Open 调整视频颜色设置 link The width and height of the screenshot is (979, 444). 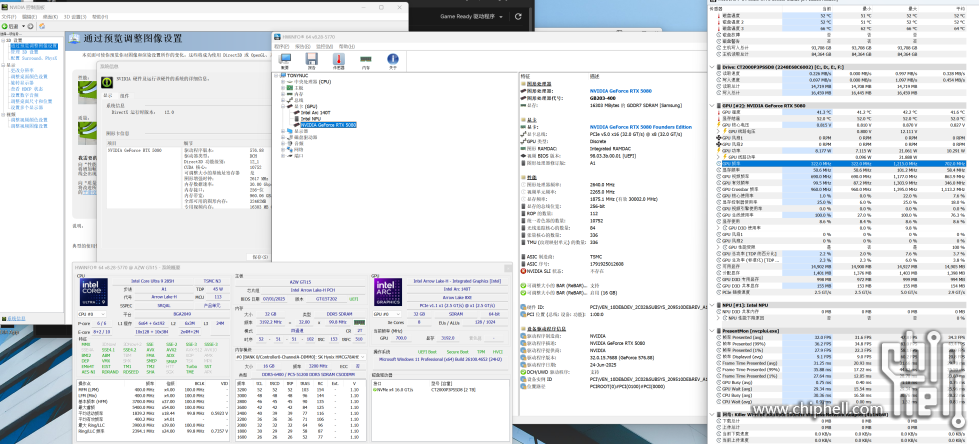tap(29, 120)
